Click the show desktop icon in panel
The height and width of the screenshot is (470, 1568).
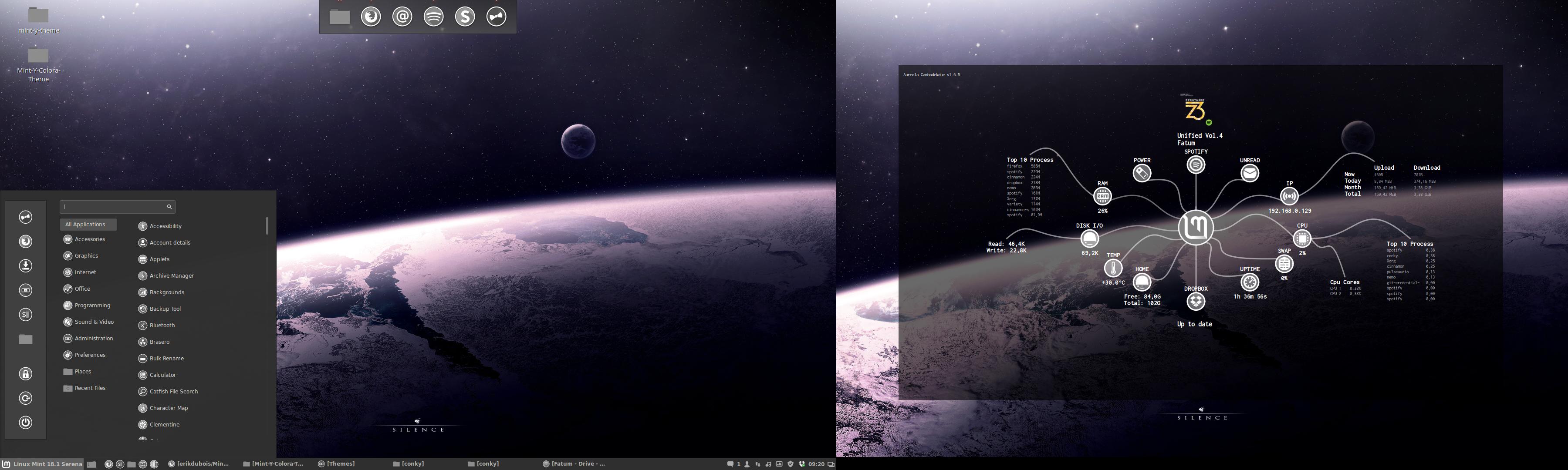coord(91,464)
